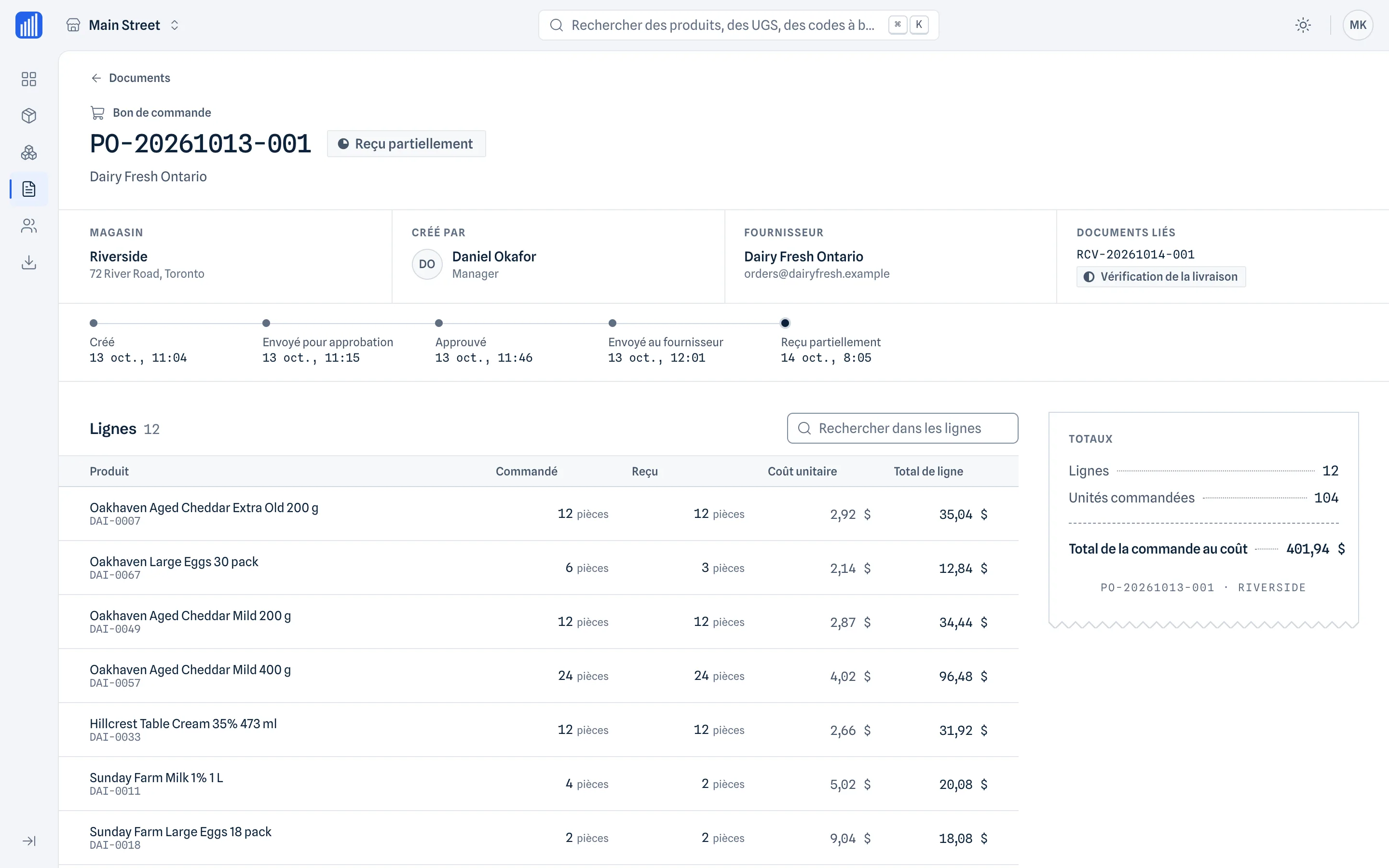
Task: Select the Créé timeline marker
Action: (94, 323)
